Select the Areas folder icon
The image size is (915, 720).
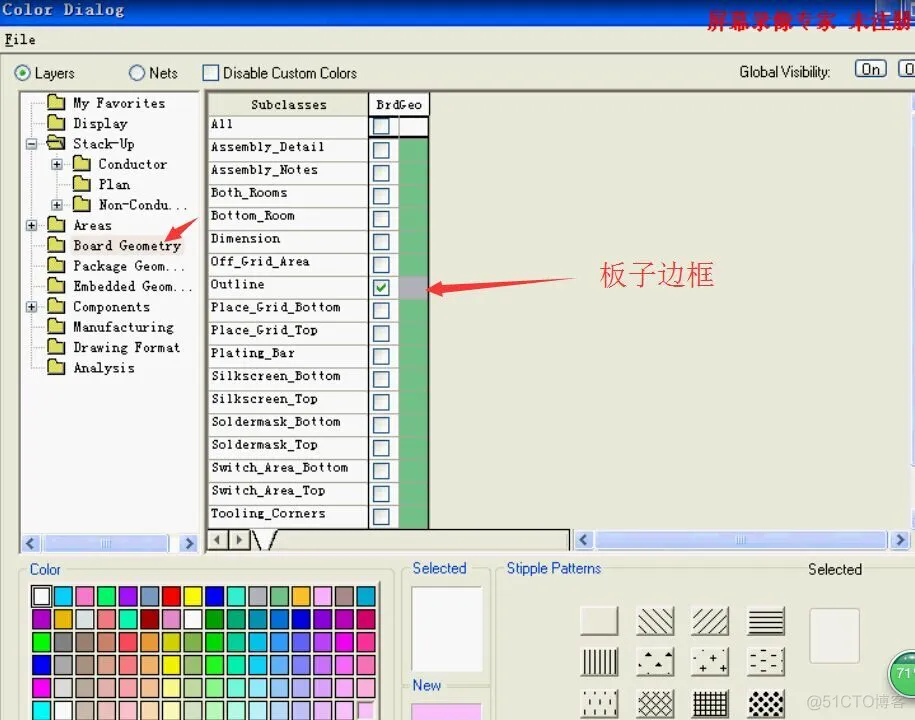point(57,225)
